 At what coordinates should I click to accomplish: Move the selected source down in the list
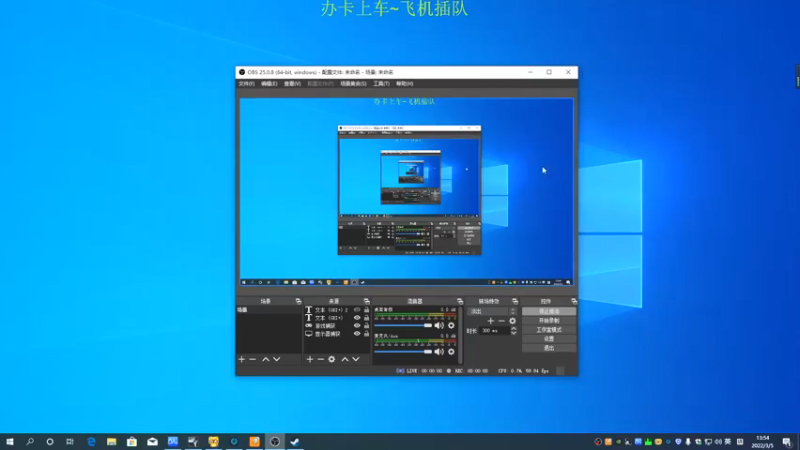(356, 359)
